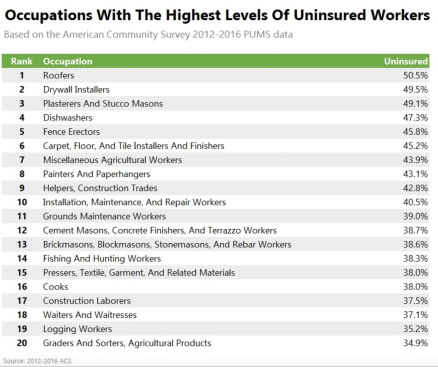Click Painters And Paperhangers entry
This screenshot has width=438, height=367.
point(97,174)
